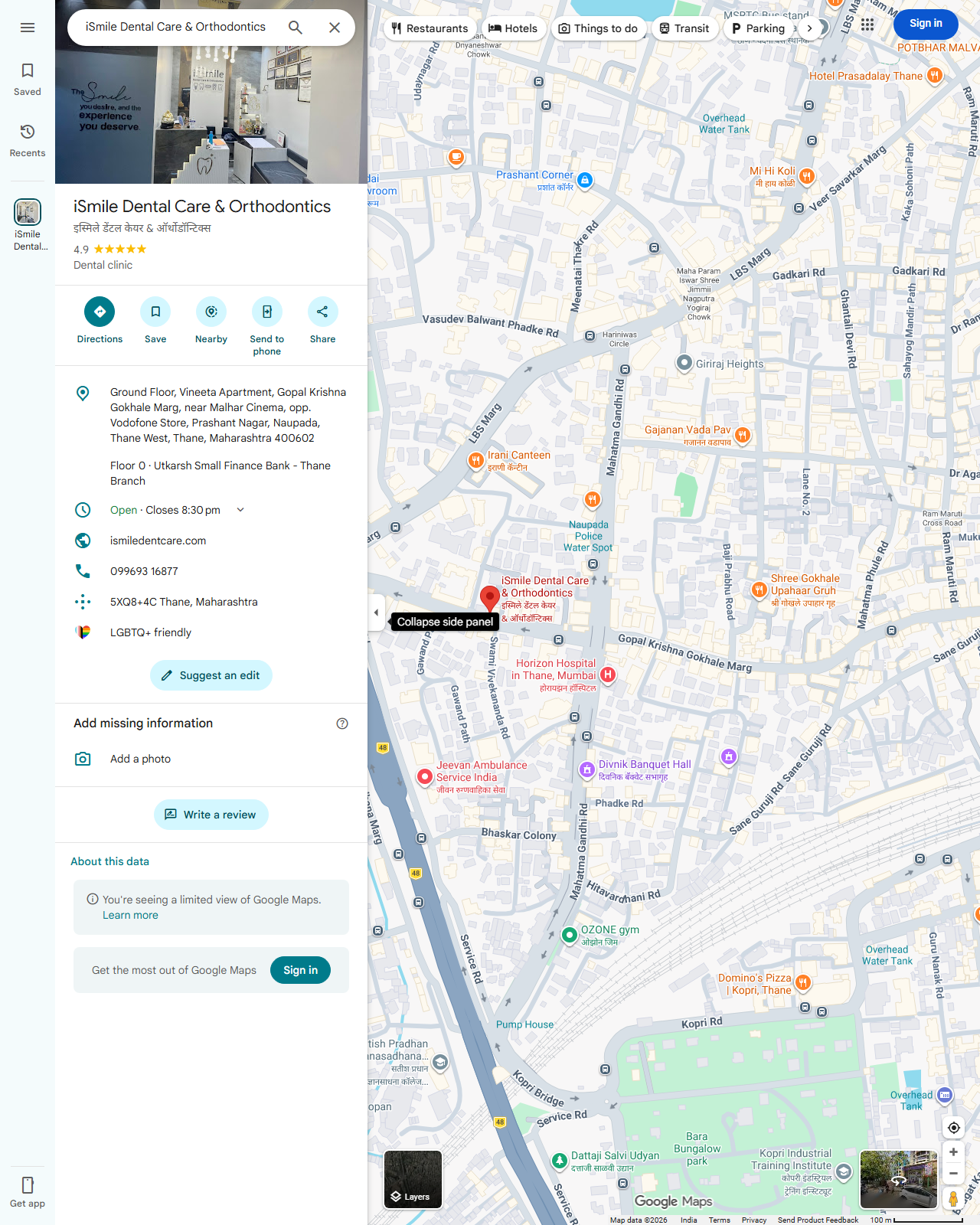980x1225 pixels.
Task: Click Hotel Prasadalay Thane marker
Action: click(x=934, y=75)
